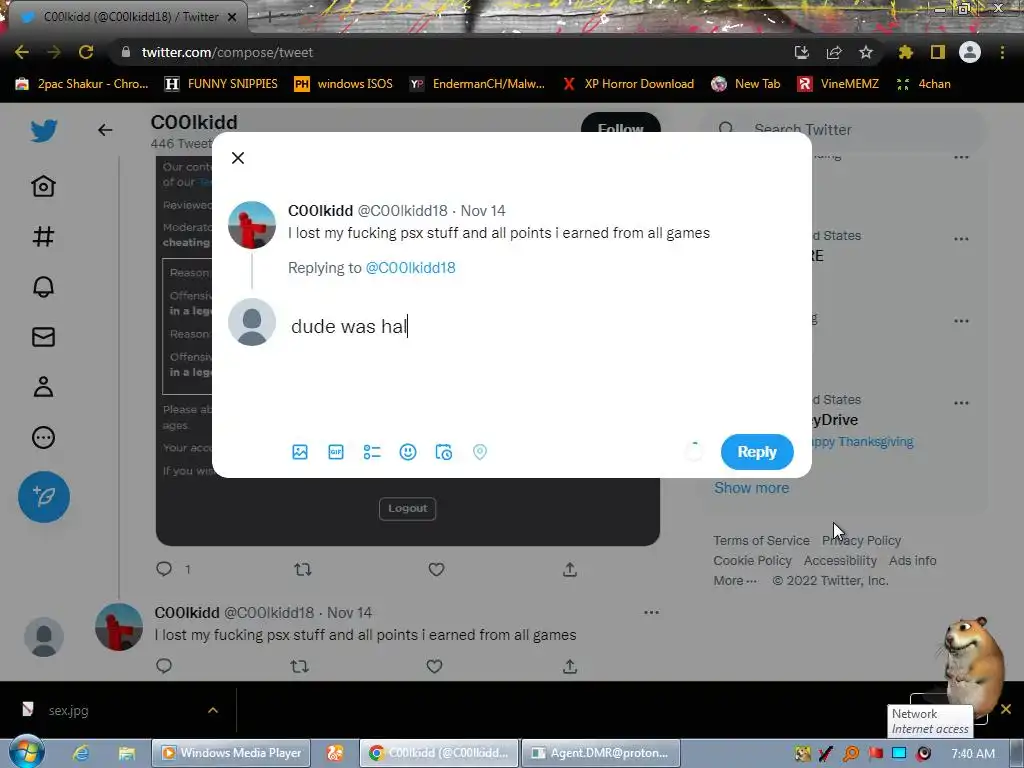Tag a location with pin icon

[480, 452]
